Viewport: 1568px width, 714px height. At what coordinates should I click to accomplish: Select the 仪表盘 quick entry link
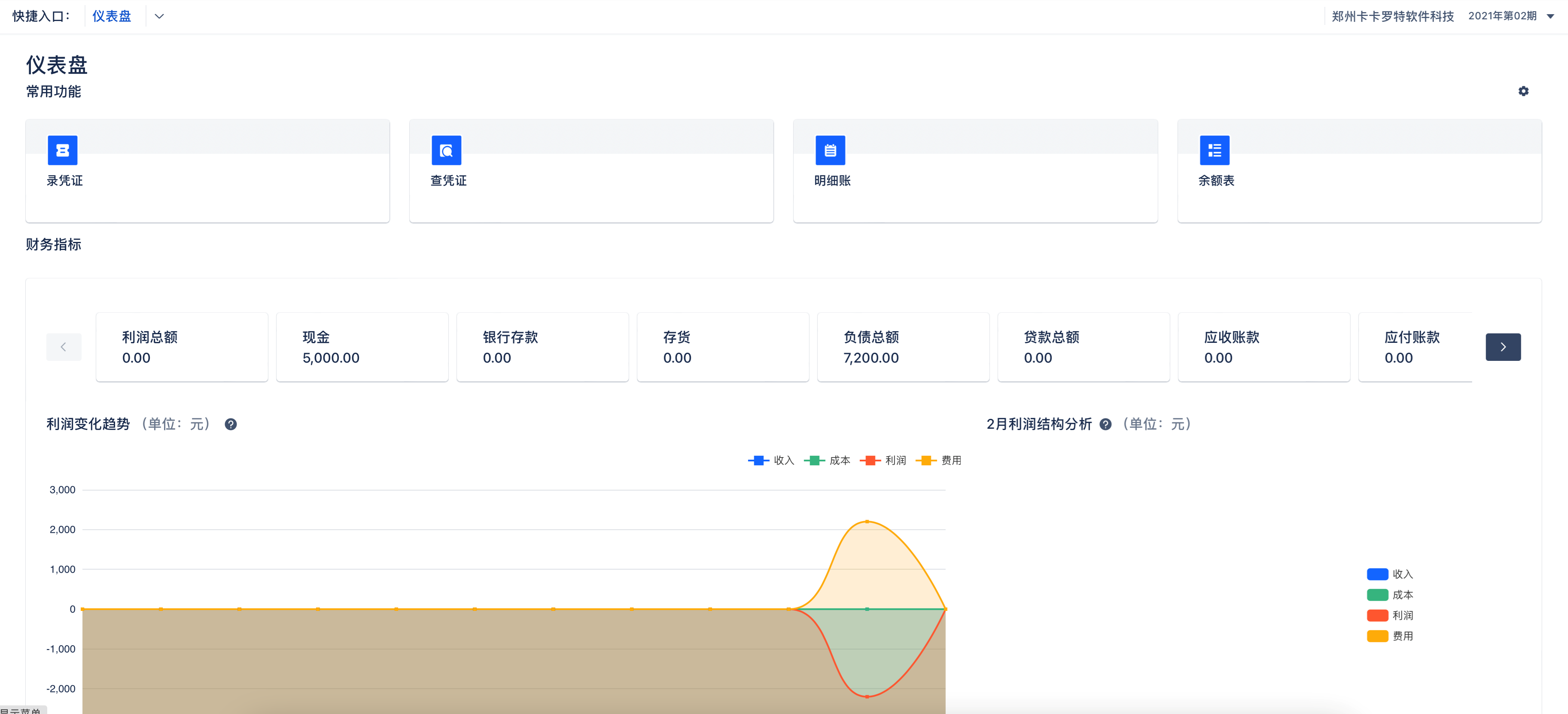(112, 16)
